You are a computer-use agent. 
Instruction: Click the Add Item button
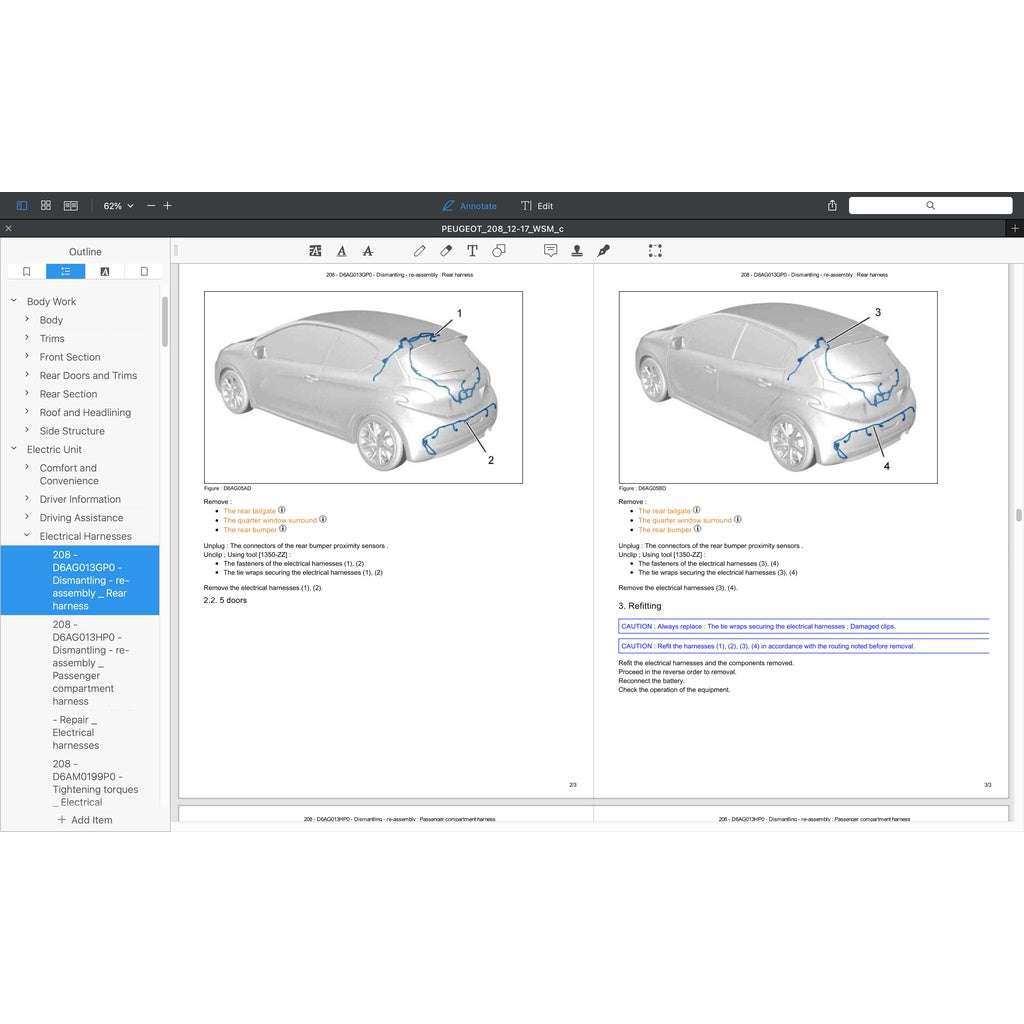pos(87,820)
